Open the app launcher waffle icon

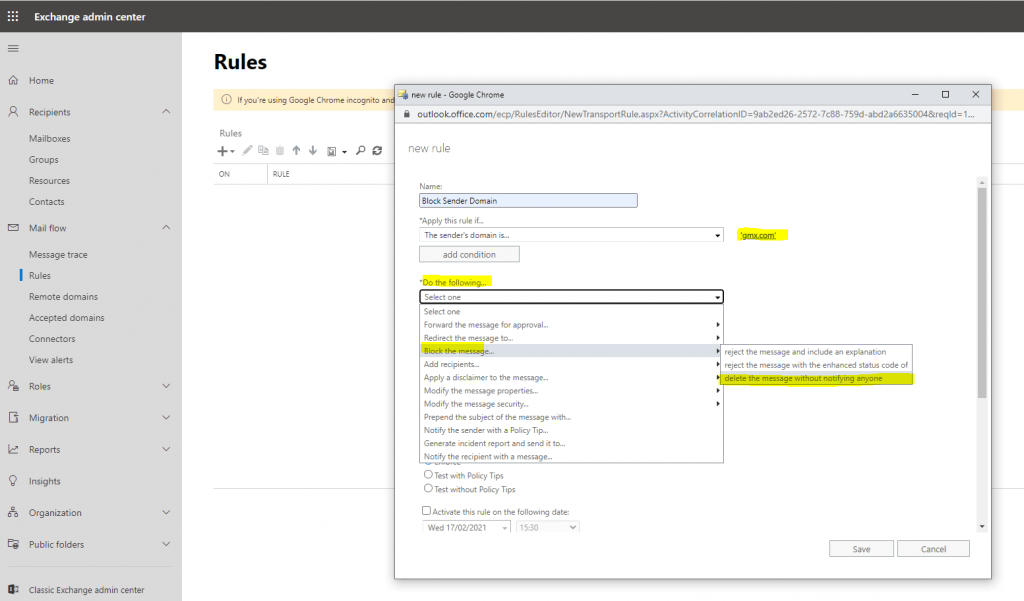(13, 16)
